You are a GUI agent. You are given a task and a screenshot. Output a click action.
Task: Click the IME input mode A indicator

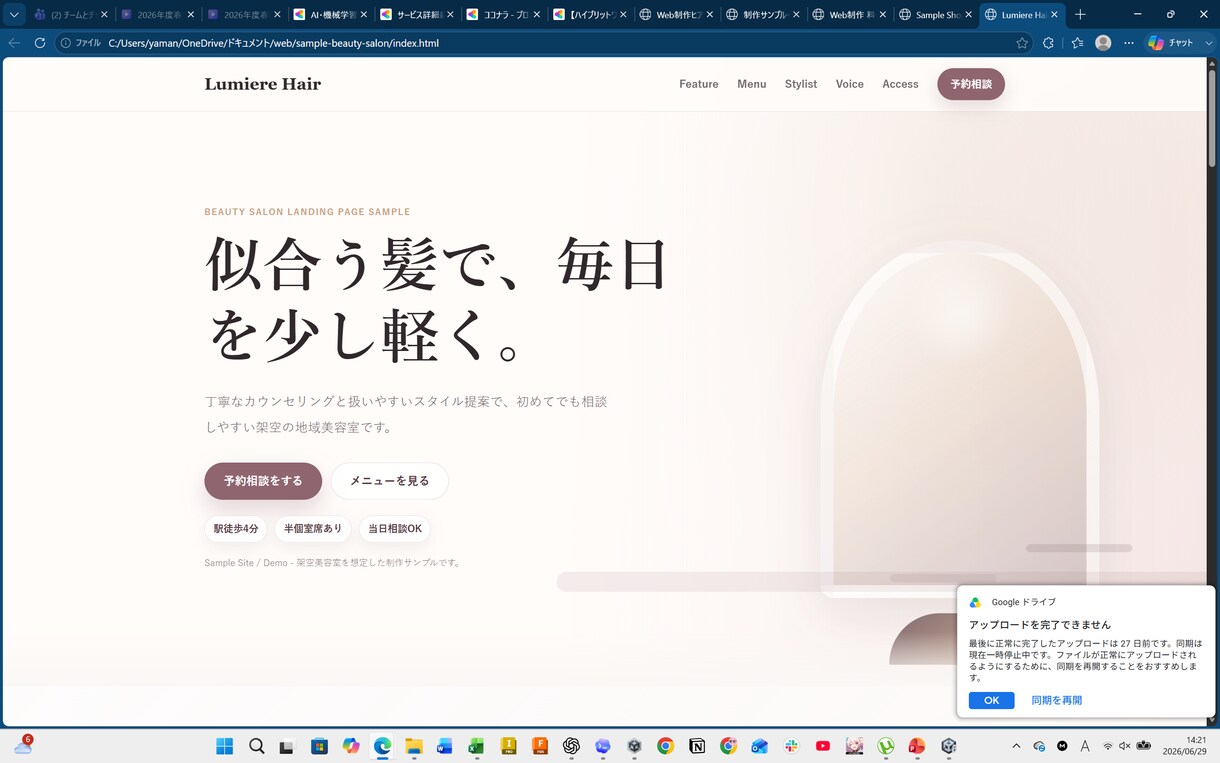(1085, 746)
